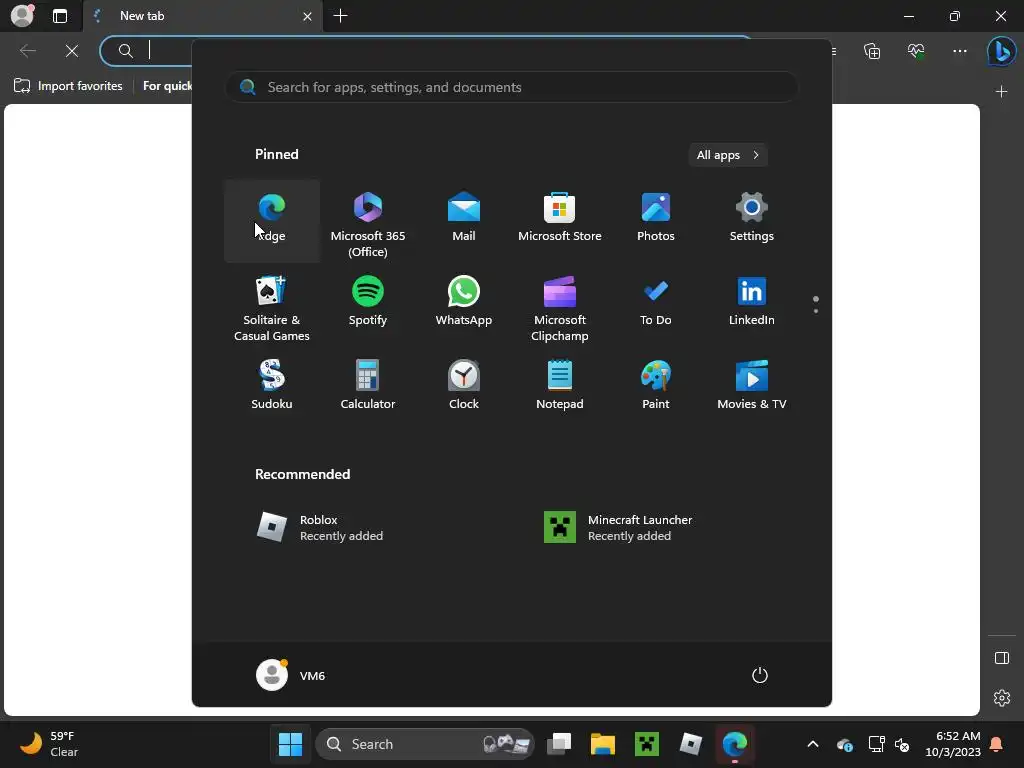Open Edge sidebar settings gear
The width and height of the screenshot is (1024, 768).
pyautogui.click(x=1002, y=697)
